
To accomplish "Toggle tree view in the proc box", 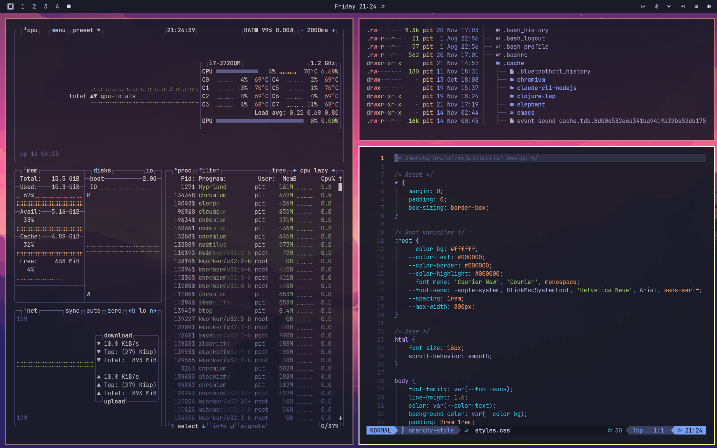I will [x=279, y=170].
